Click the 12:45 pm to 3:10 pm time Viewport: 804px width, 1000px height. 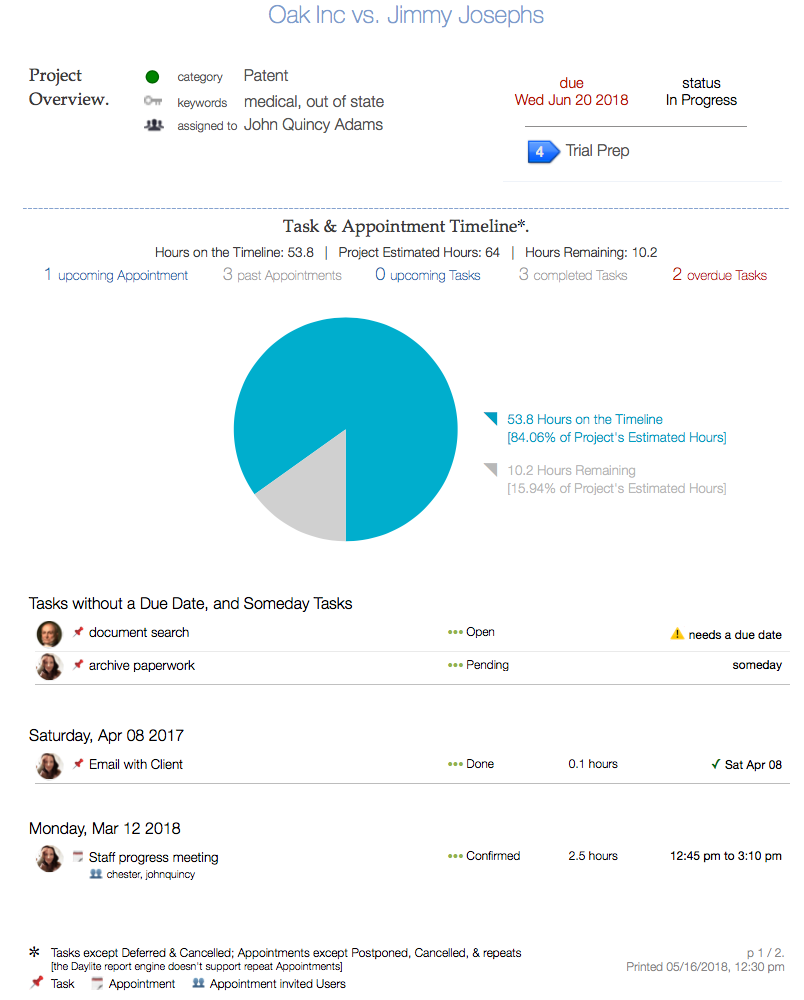point(726,856)
